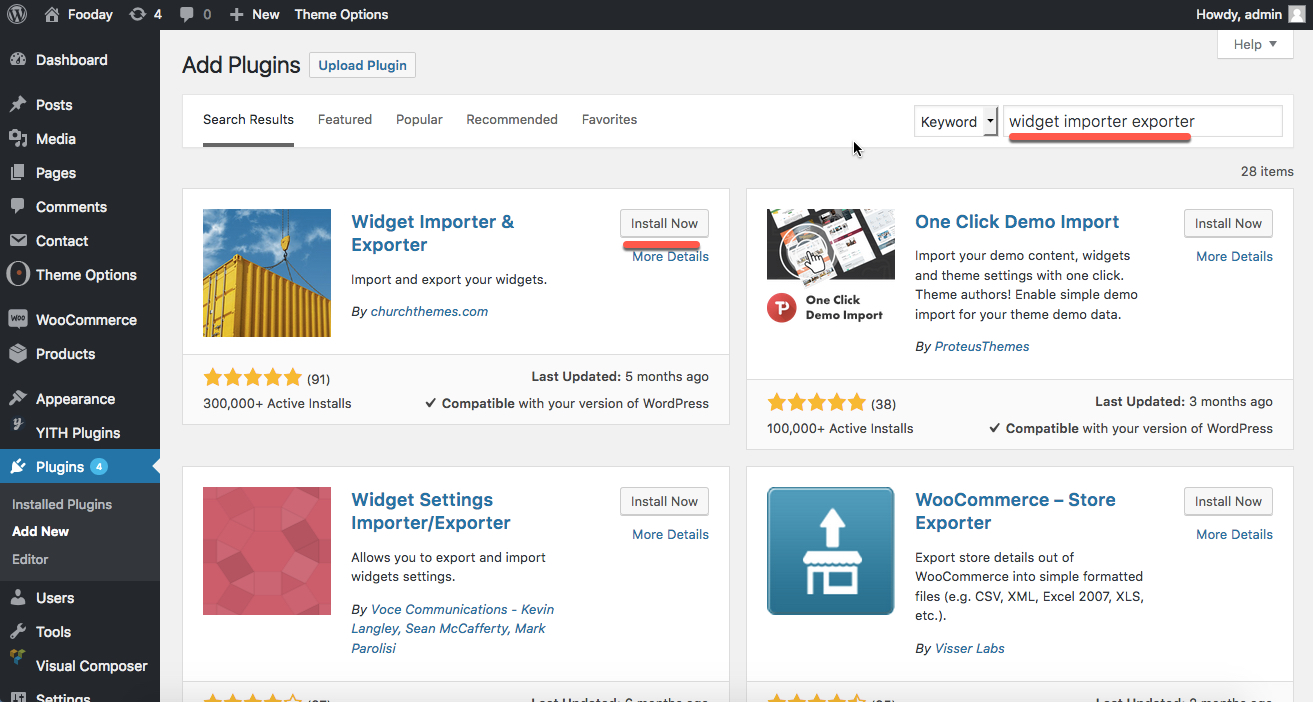1313x702 pixels.
Task: View More Details for Widget Importer & Exporter
Action: point(670,257)
